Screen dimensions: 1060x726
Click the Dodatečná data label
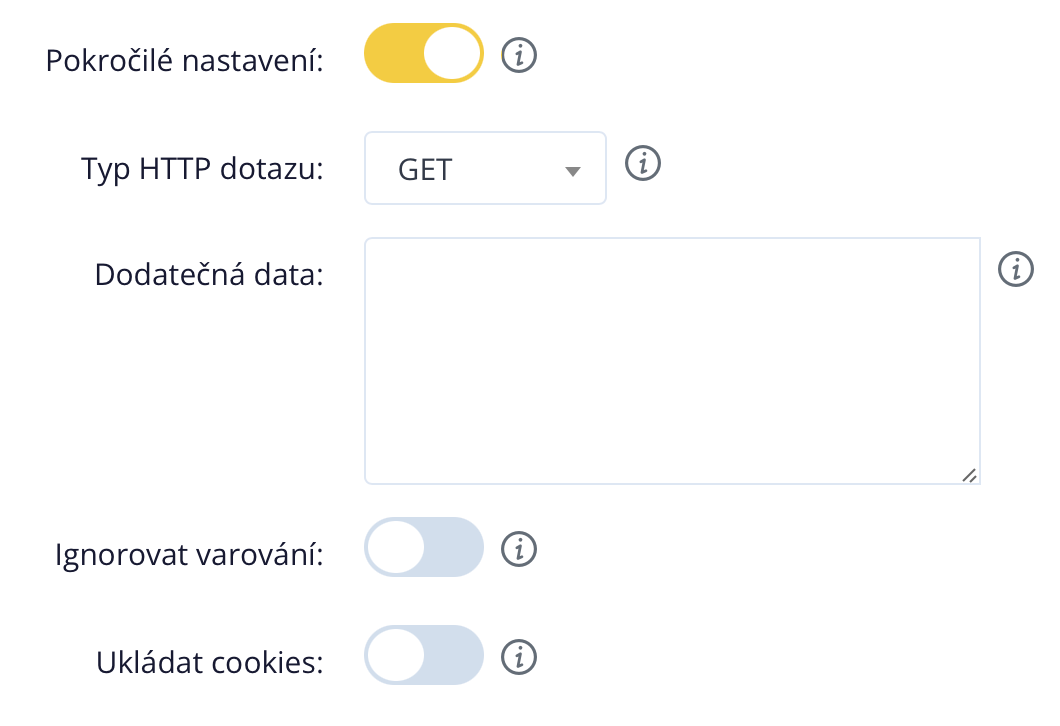pos(209,274)
